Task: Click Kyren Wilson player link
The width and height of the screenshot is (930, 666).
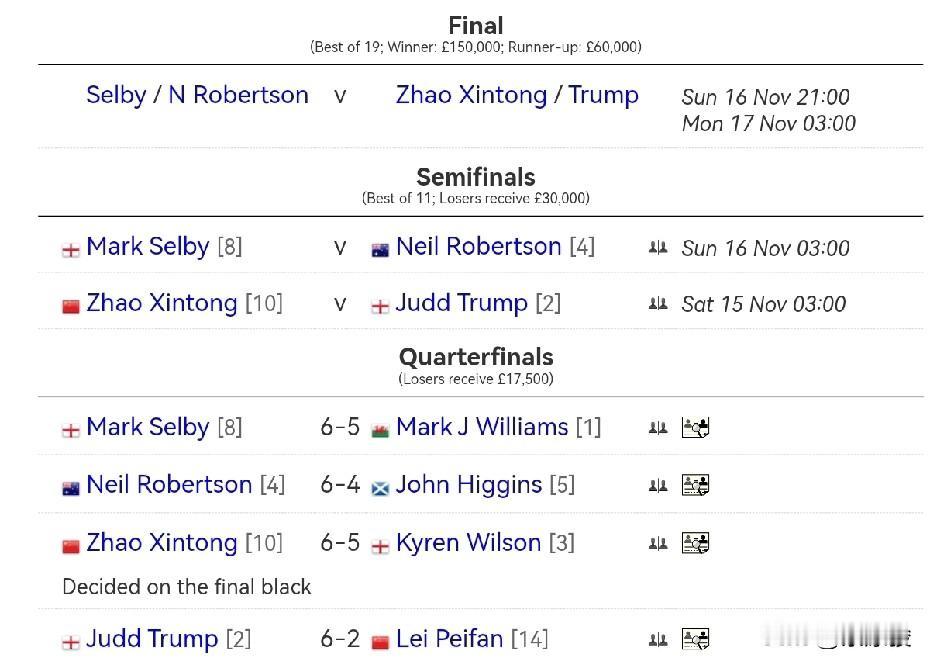Action: point(468,543)
